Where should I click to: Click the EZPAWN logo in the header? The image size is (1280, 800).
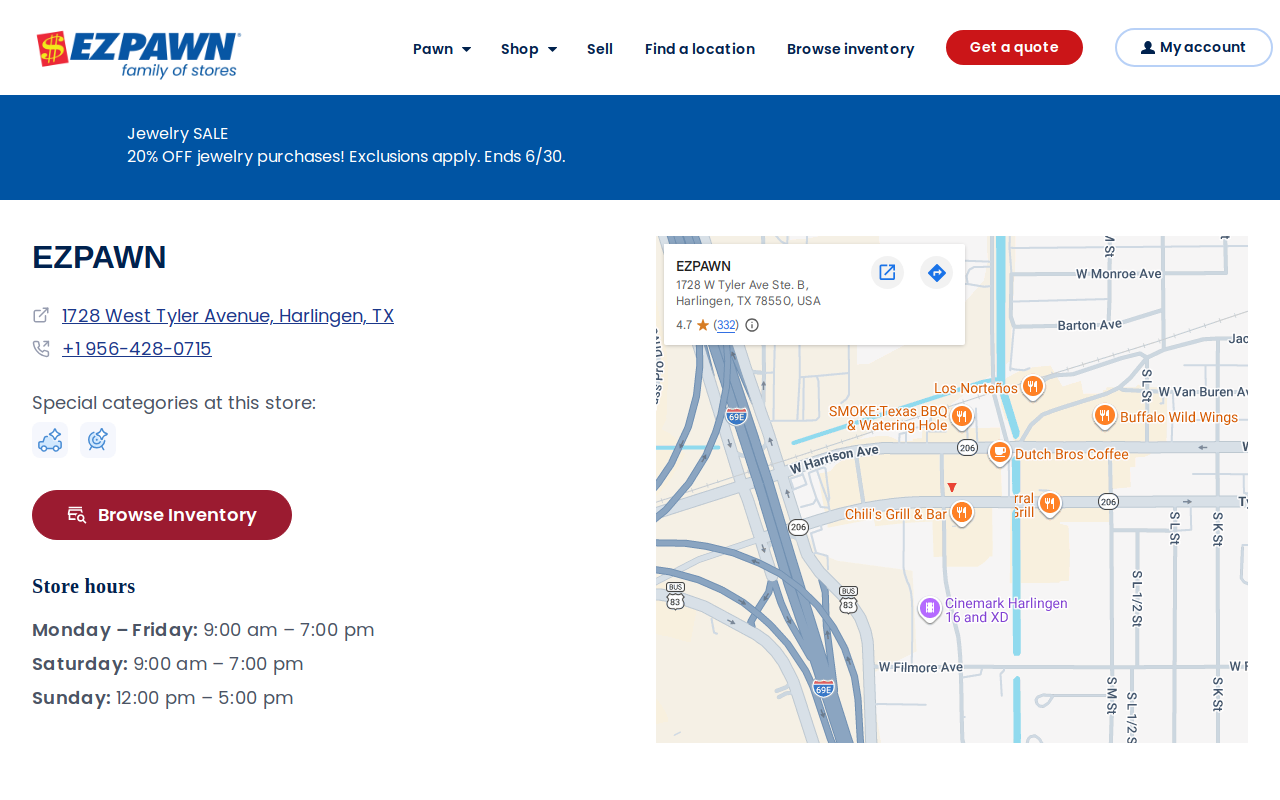(138, 54)
